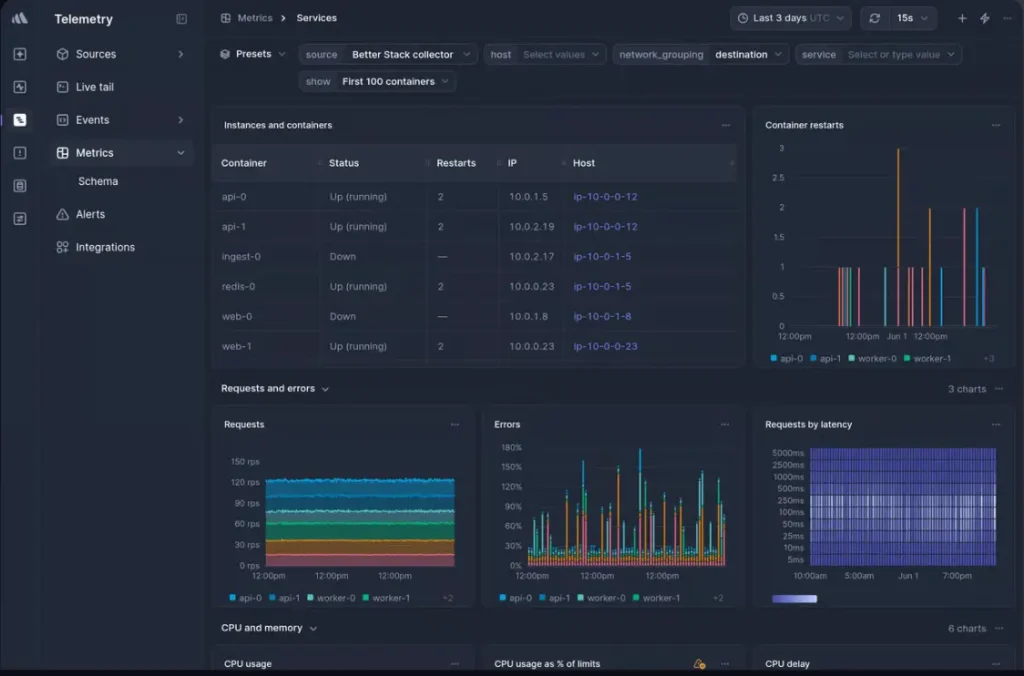
Task: Click the Metrics grid icon
Action: (62, 153)
